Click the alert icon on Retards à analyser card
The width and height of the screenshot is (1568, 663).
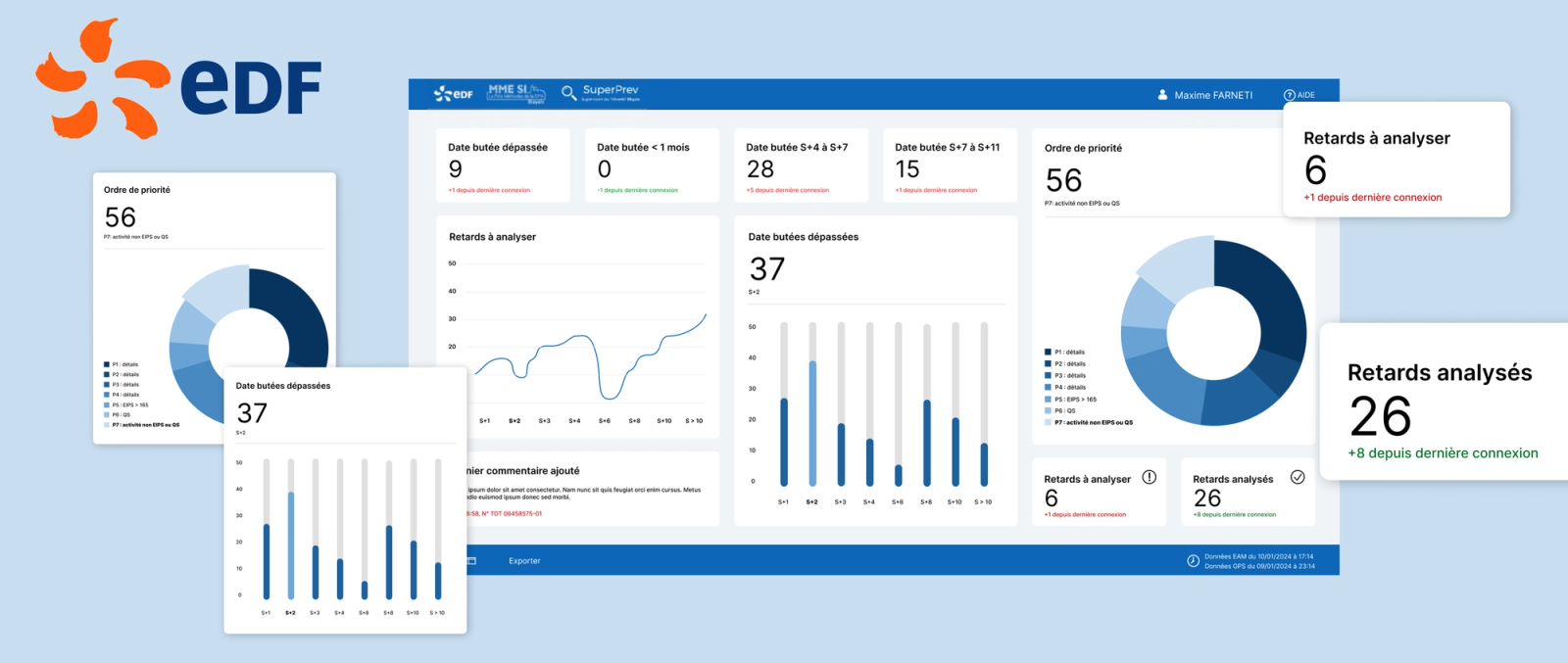point(1149,477)
